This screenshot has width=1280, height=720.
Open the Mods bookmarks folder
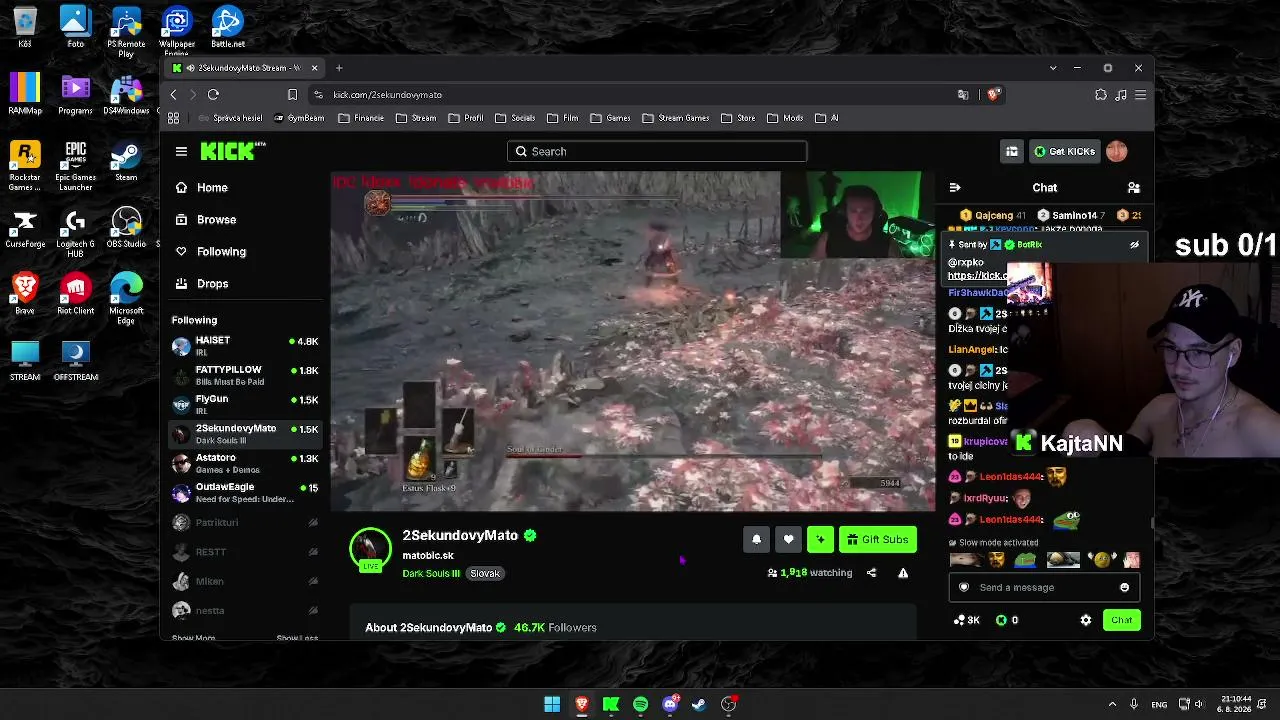coord(785,118)
